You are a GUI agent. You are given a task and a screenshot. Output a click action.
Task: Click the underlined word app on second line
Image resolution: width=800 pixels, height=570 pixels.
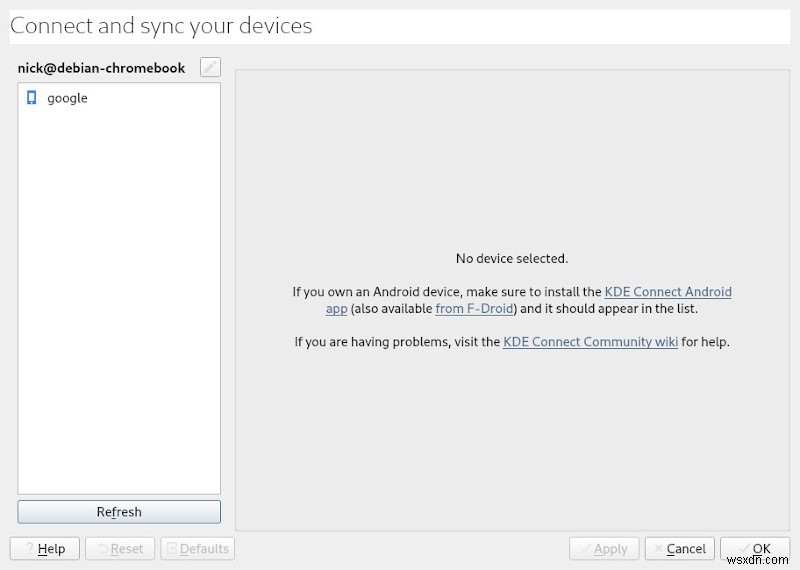336,309
